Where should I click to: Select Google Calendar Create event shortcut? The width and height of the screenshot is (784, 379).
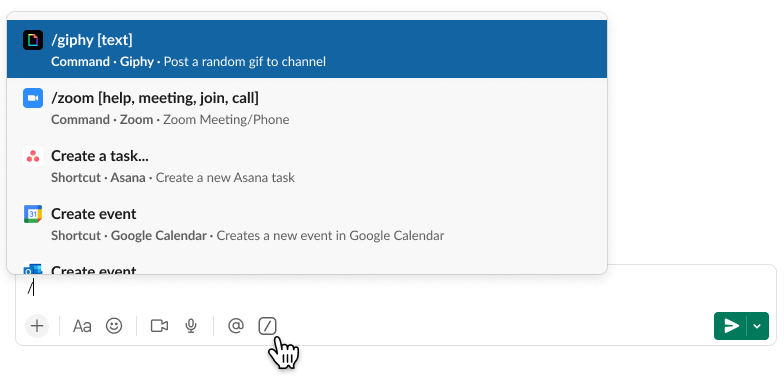306,223
